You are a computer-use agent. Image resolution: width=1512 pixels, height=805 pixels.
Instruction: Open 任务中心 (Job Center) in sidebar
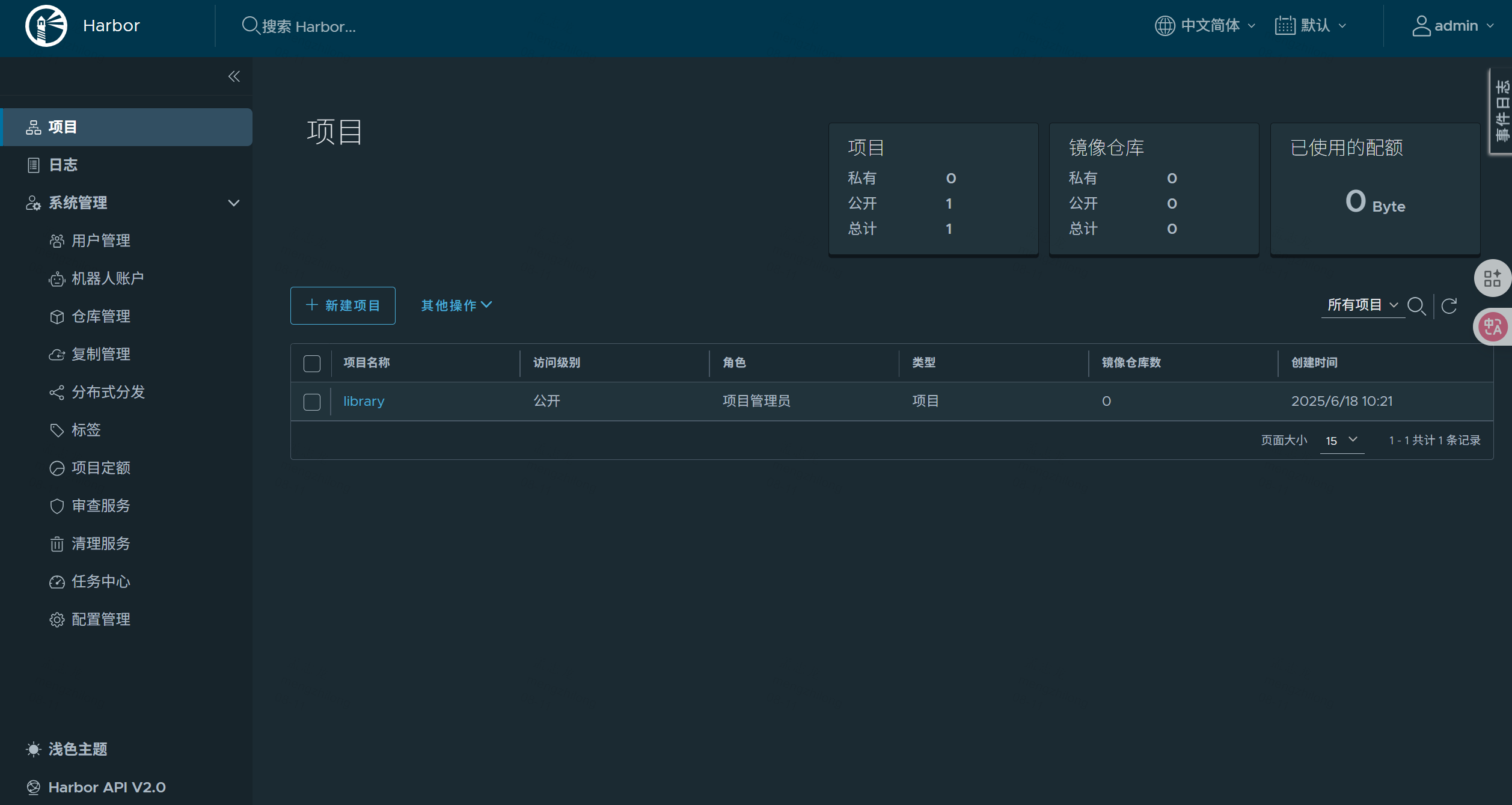coord(100,581)
